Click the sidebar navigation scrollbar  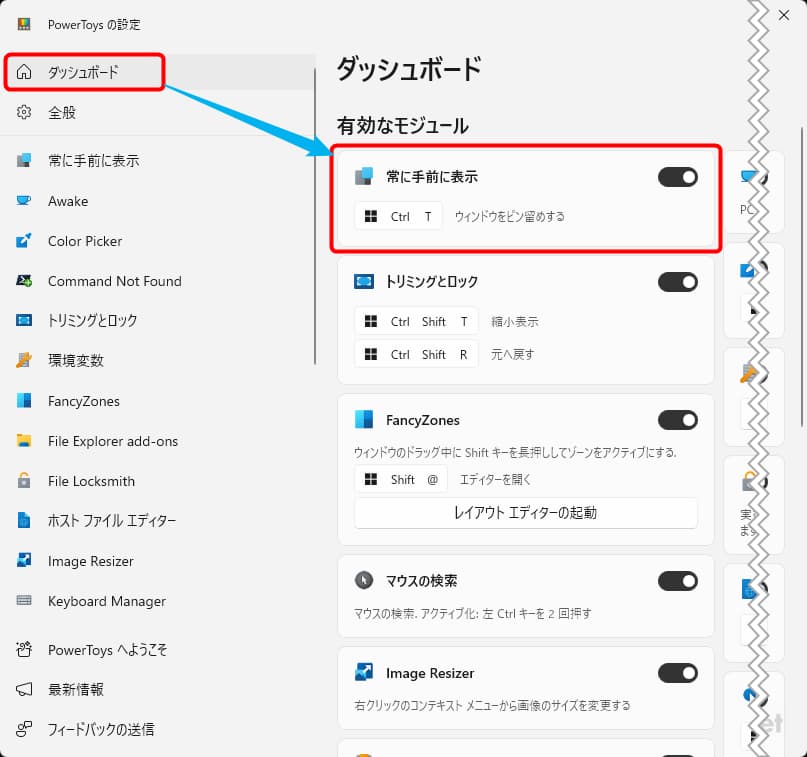(x=314, y=216)
